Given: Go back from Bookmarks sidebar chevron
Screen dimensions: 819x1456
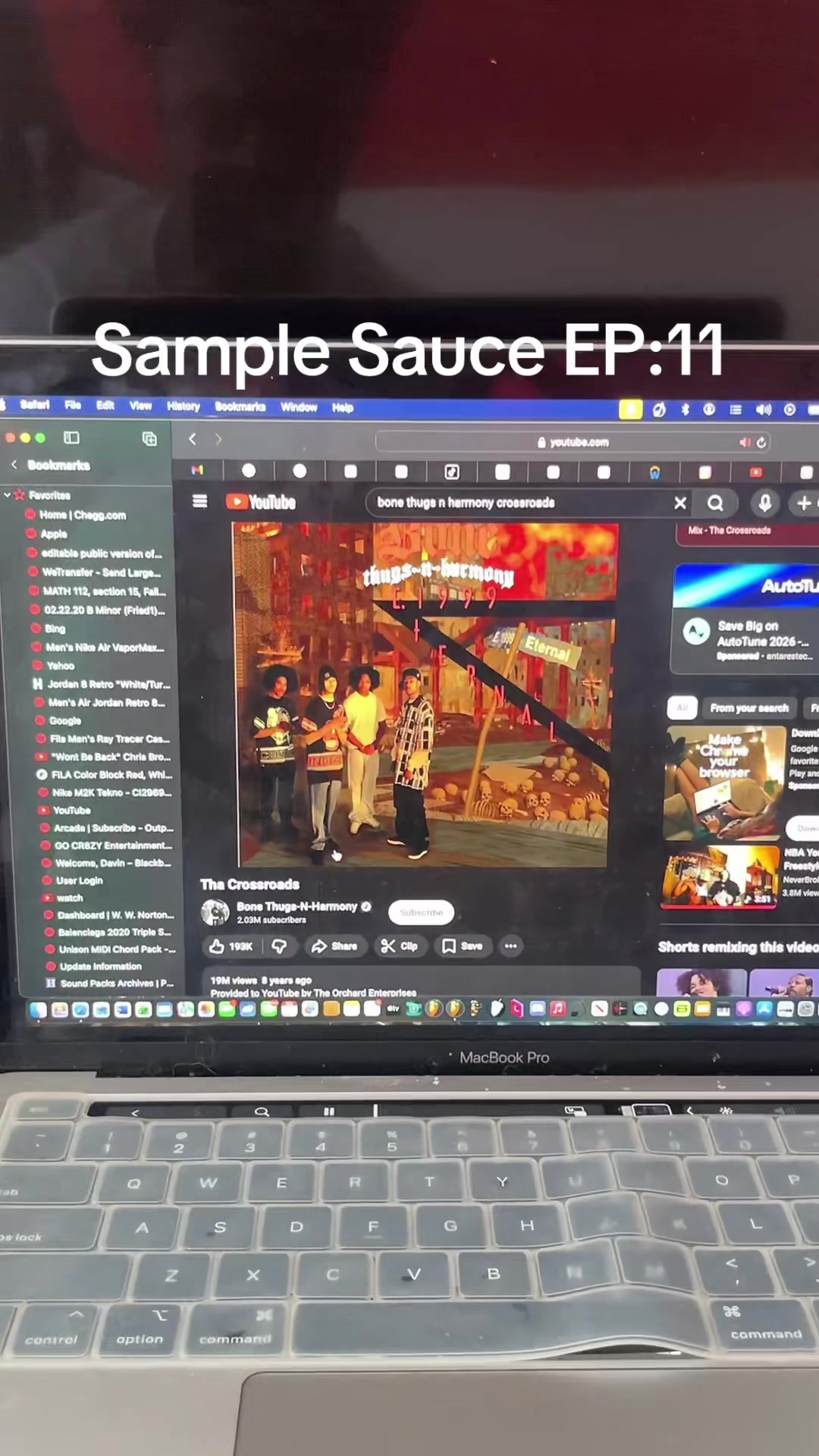Looking at the screenshot, I should coord(14,464).
